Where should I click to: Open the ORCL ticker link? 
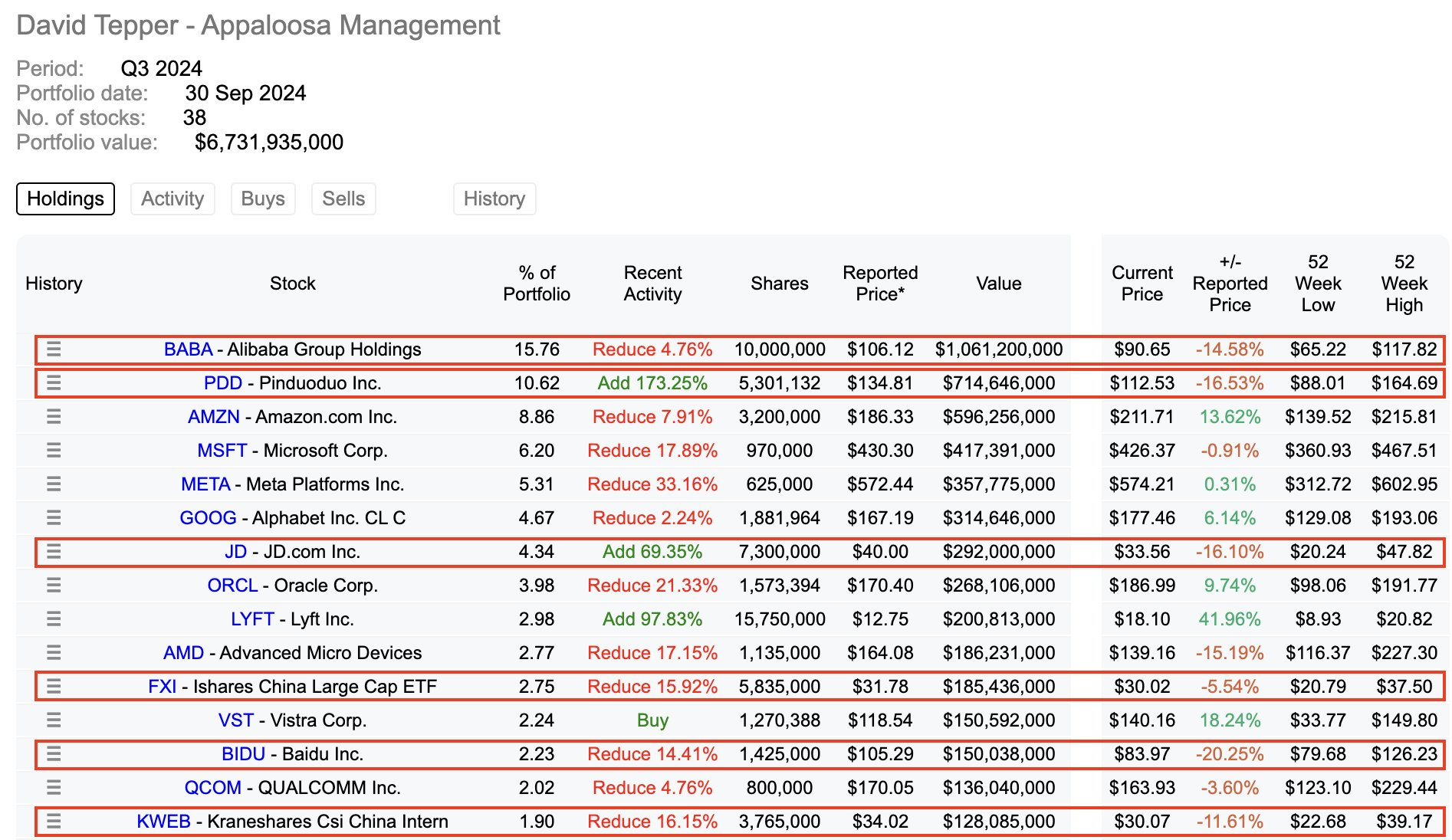point(232,586)
